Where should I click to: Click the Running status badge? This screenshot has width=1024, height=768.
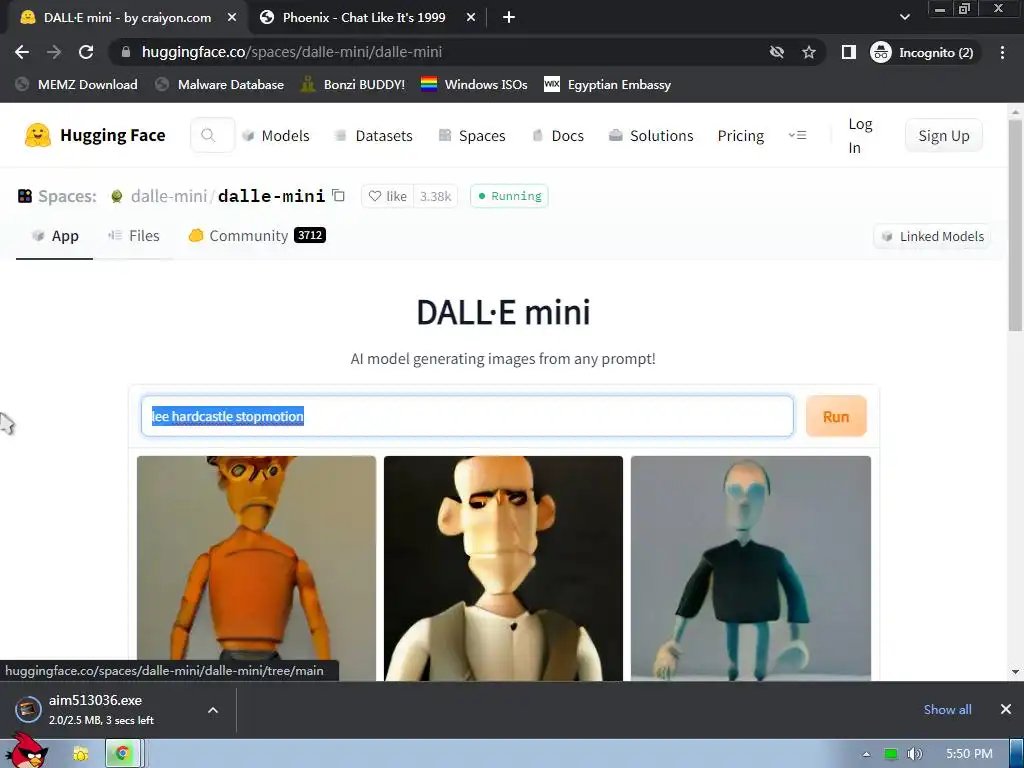509,196
